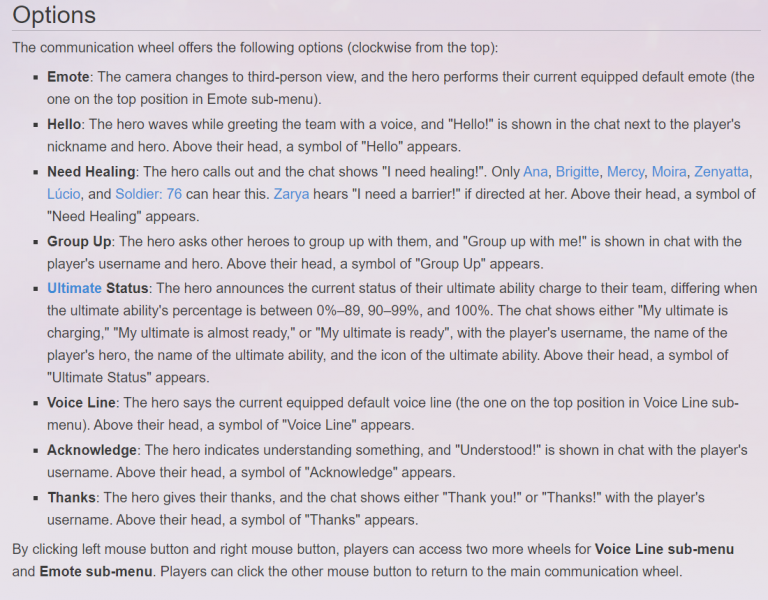The width and height of the screenshot is (768, 600).
Task: Open the Ana hero link
Action: coord(535,172)
